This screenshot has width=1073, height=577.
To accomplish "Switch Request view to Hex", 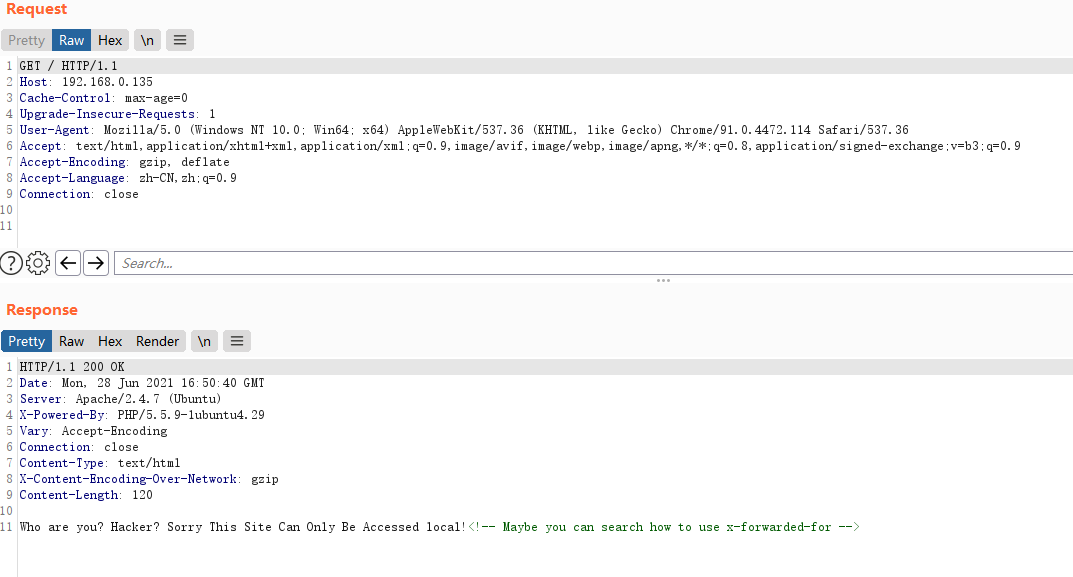I will pos(109,40).
